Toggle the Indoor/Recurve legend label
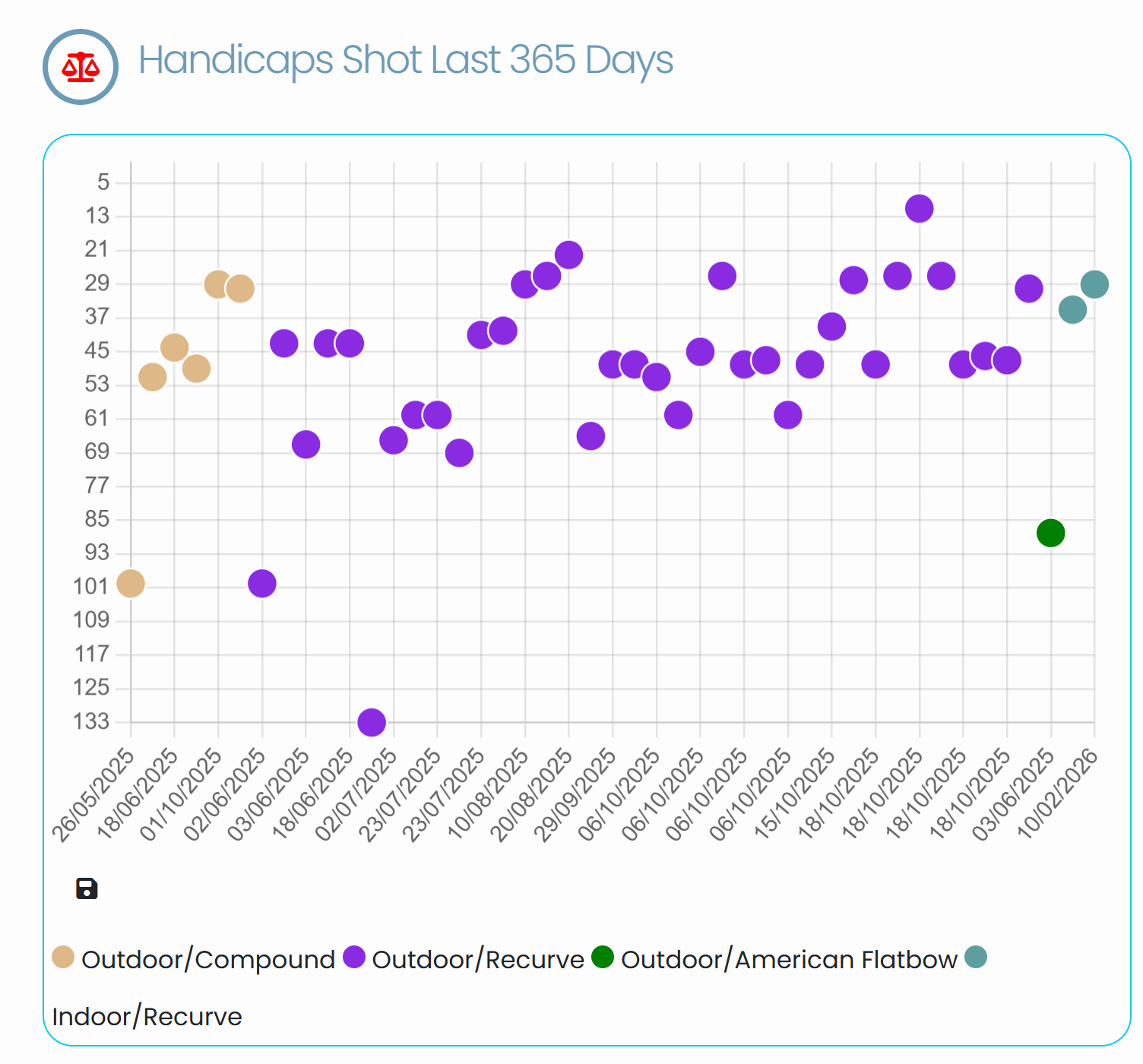This screenshot has width=1143, height=1064. pos(147,1017)
